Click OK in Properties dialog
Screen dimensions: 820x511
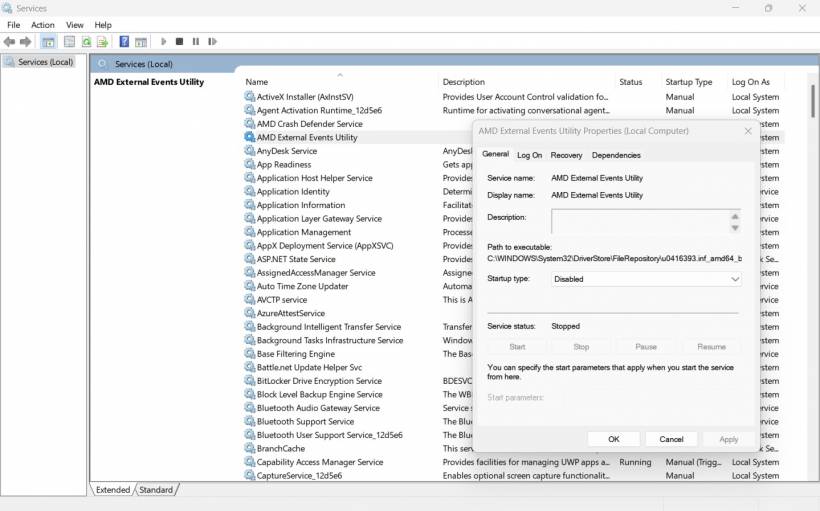613,439
